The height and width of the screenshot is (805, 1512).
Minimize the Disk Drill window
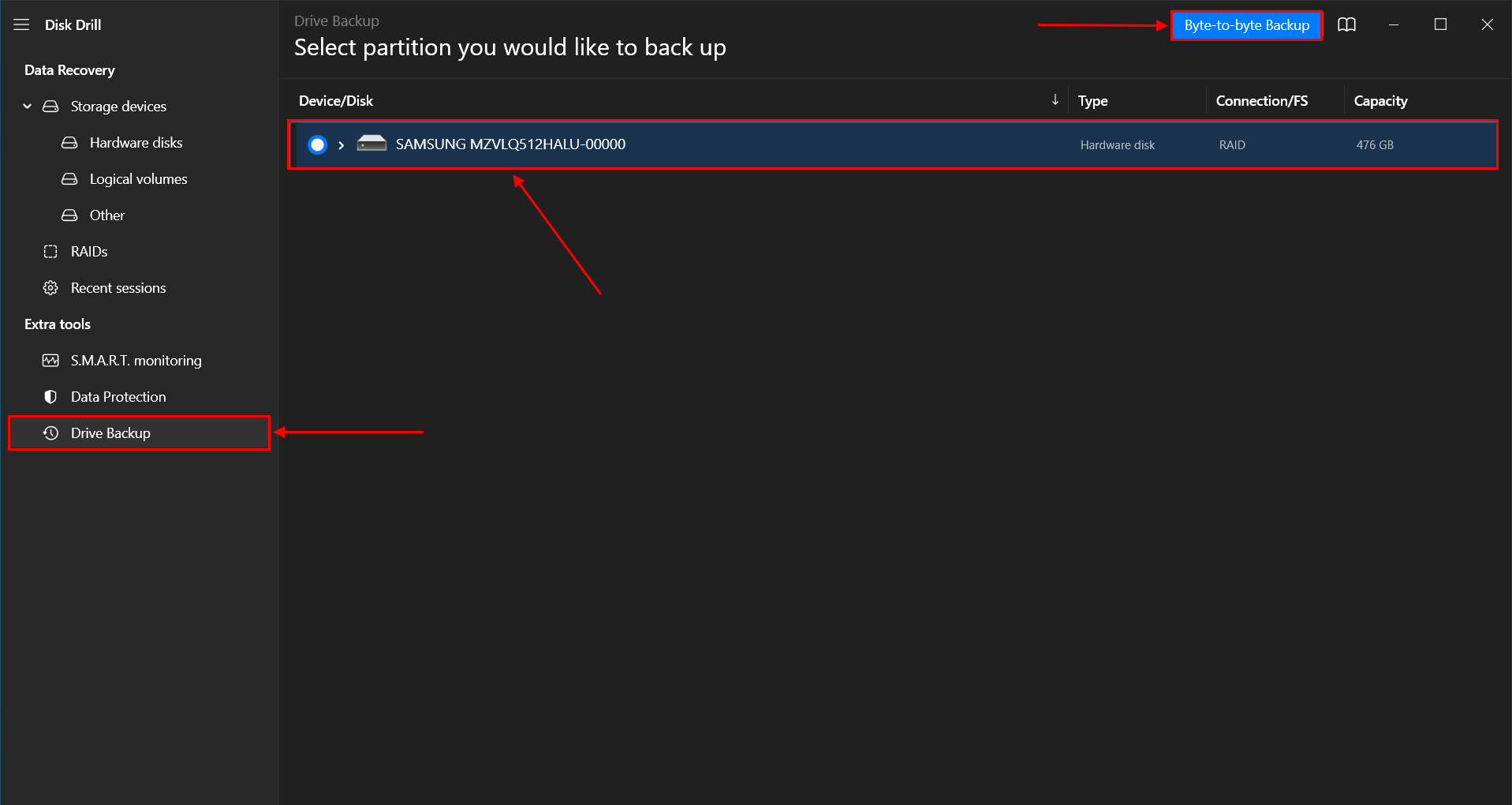[x=1394, y=24]
